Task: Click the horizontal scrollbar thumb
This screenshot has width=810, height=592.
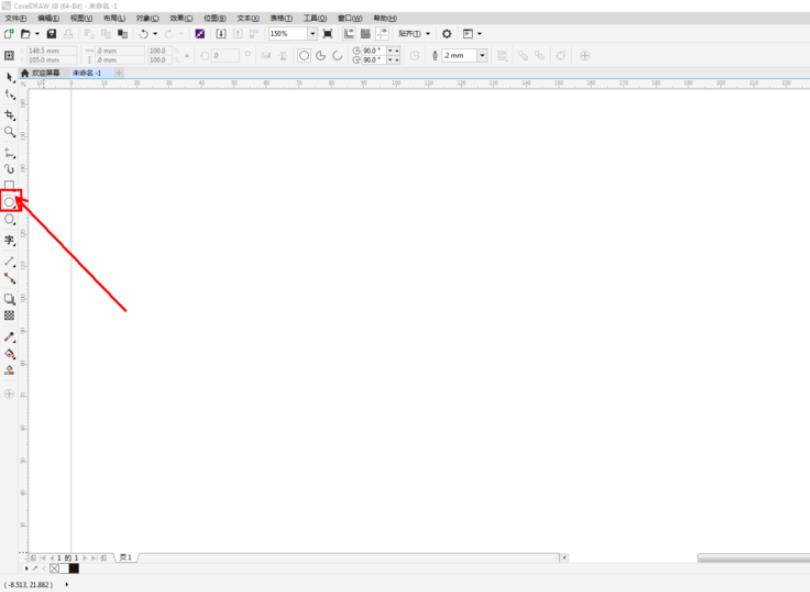Action: click(754, 558)
